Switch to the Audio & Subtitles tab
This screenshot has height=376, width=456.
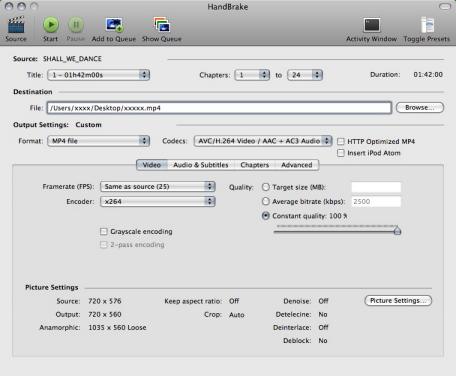[201, 165]
